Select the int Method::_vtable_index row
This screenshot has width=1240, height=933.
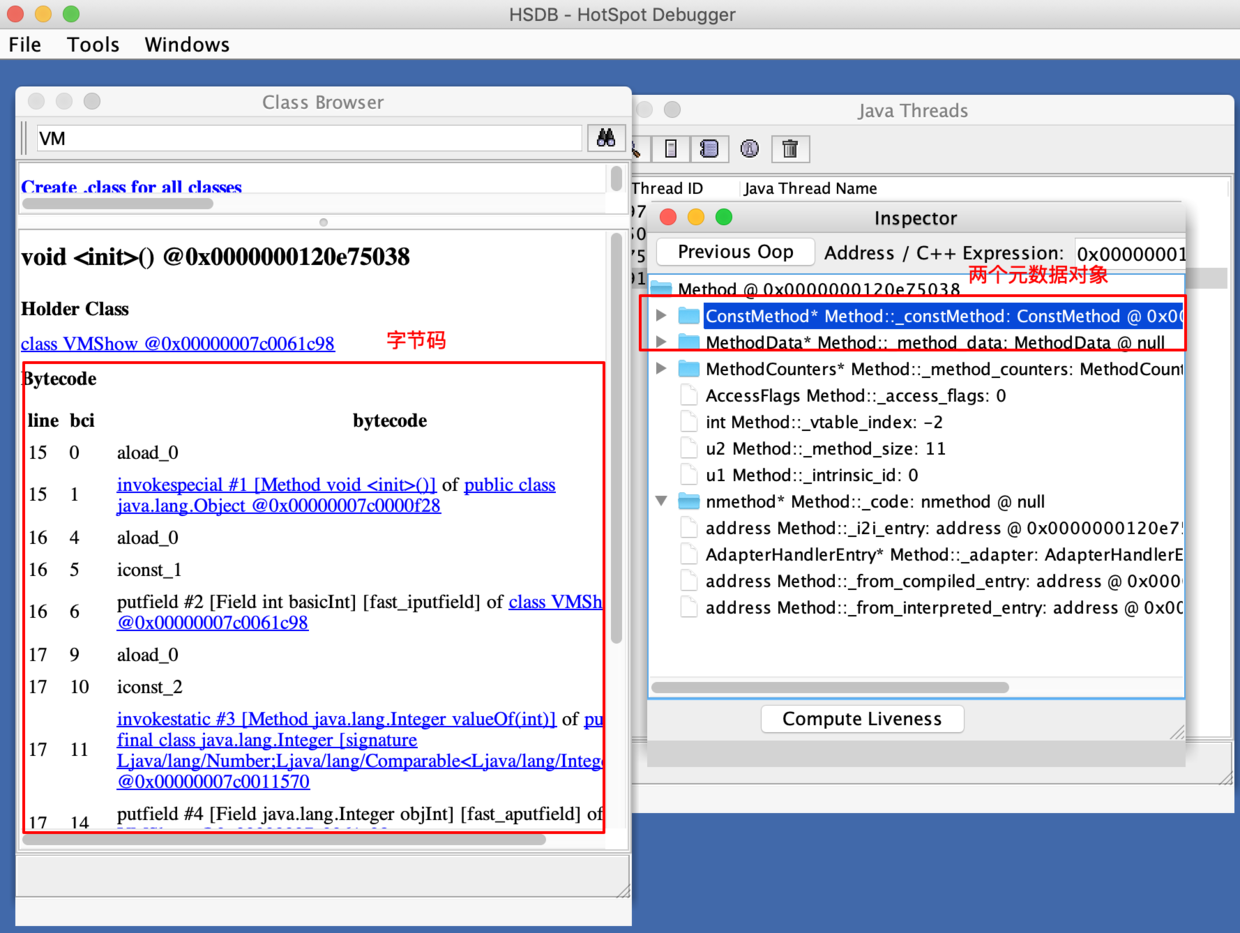824,422
